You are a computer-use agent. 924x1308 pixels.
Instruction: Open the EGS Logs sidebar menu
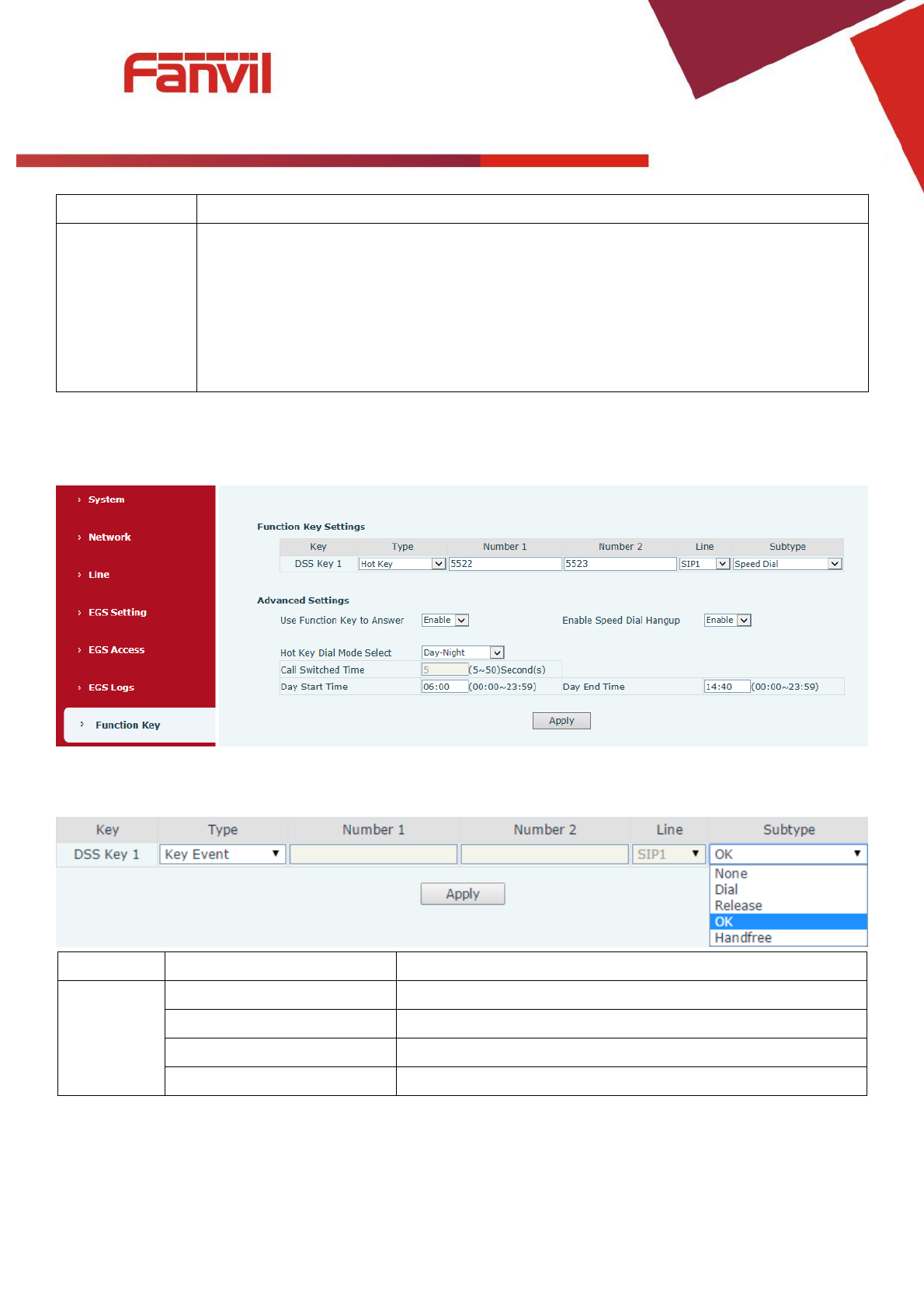111,687
